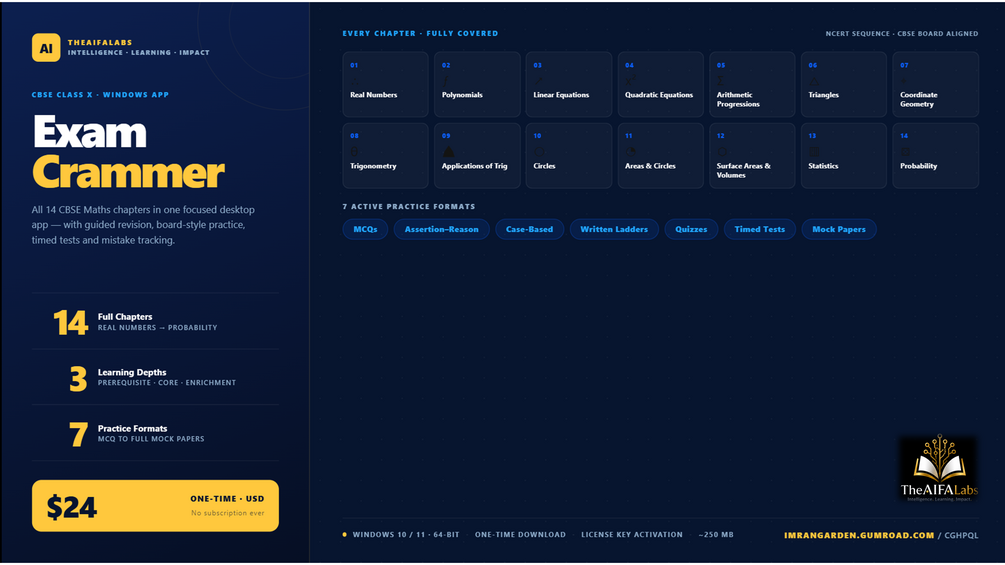Click the THEAIFALABS brand name text
The height and width of the screenshot is (565, 1005).
point(100,42)
